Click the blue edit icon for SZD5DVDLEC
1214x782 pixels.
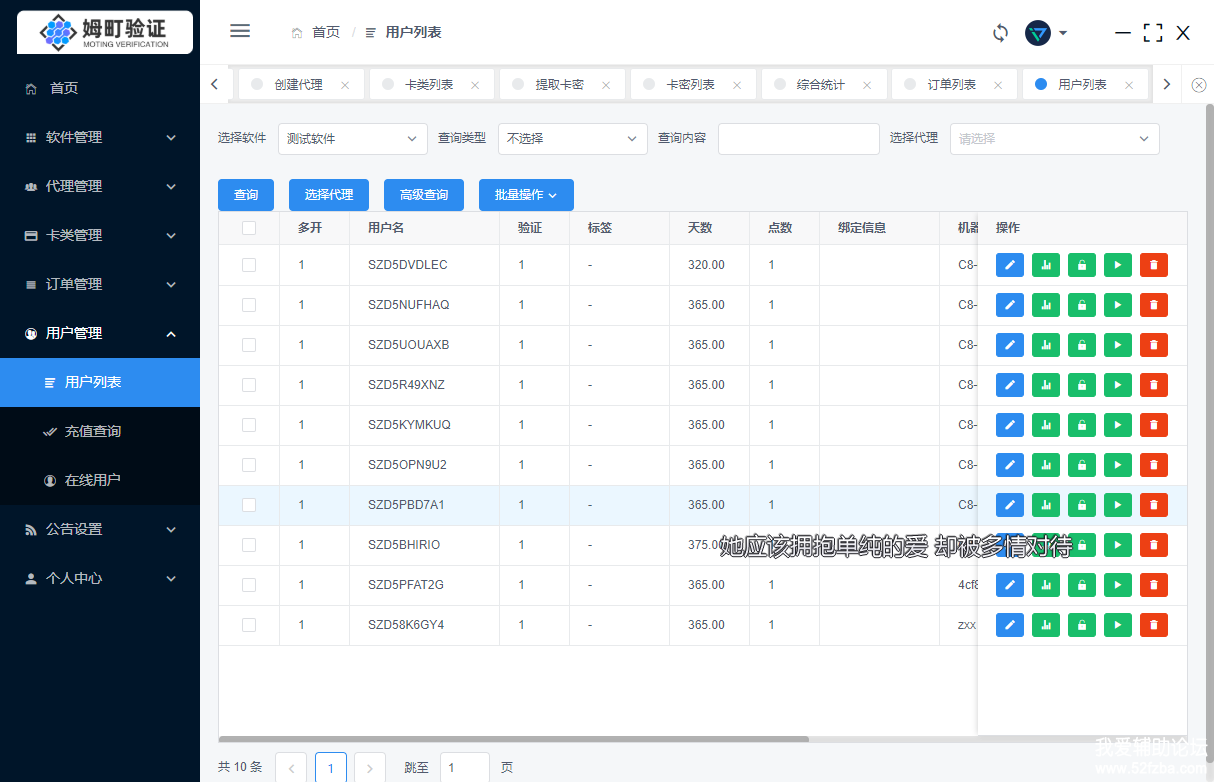click(x=1009, y=265)
